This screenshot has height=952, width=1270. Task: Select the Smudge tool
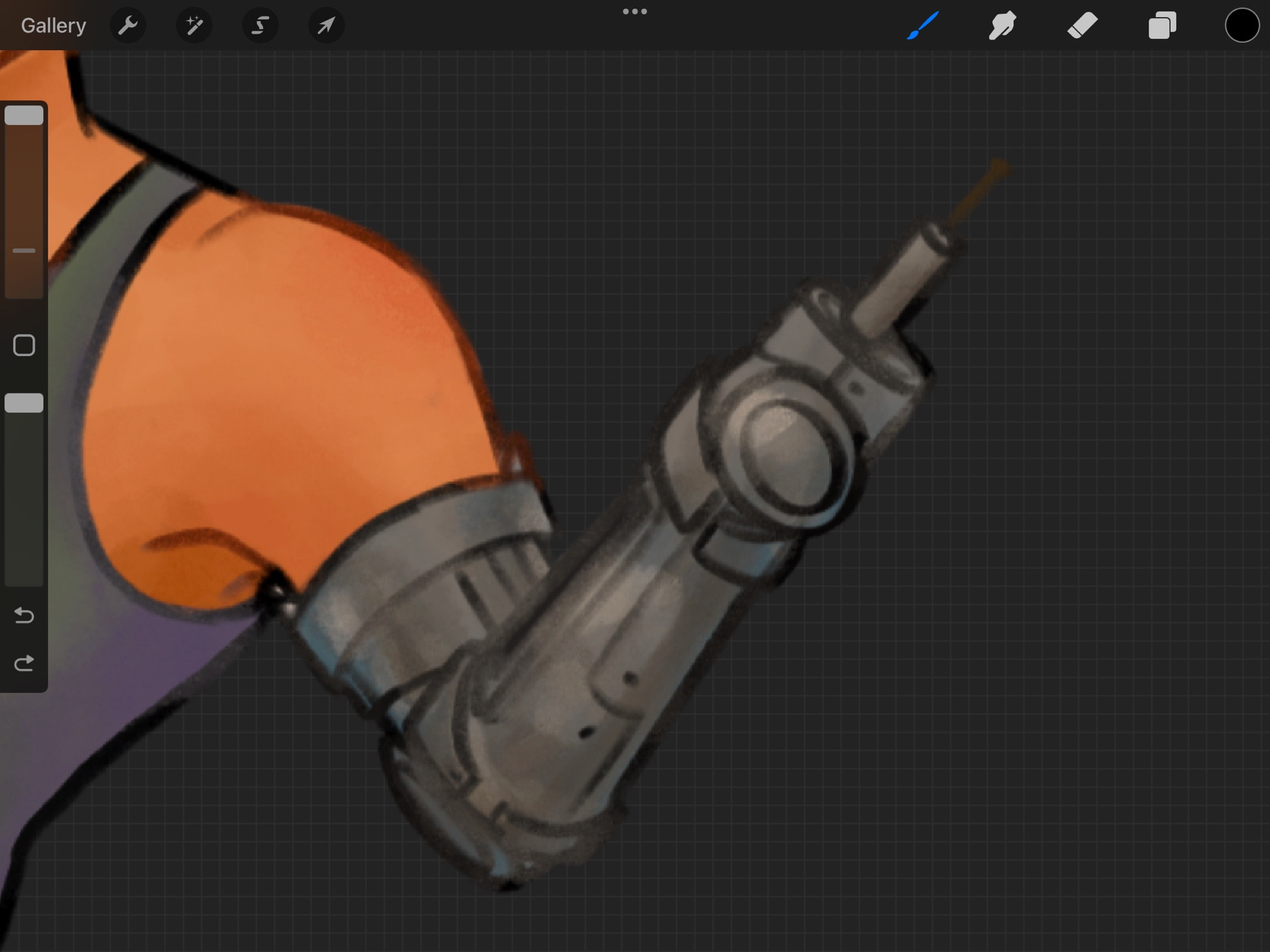coord(1003,25)
